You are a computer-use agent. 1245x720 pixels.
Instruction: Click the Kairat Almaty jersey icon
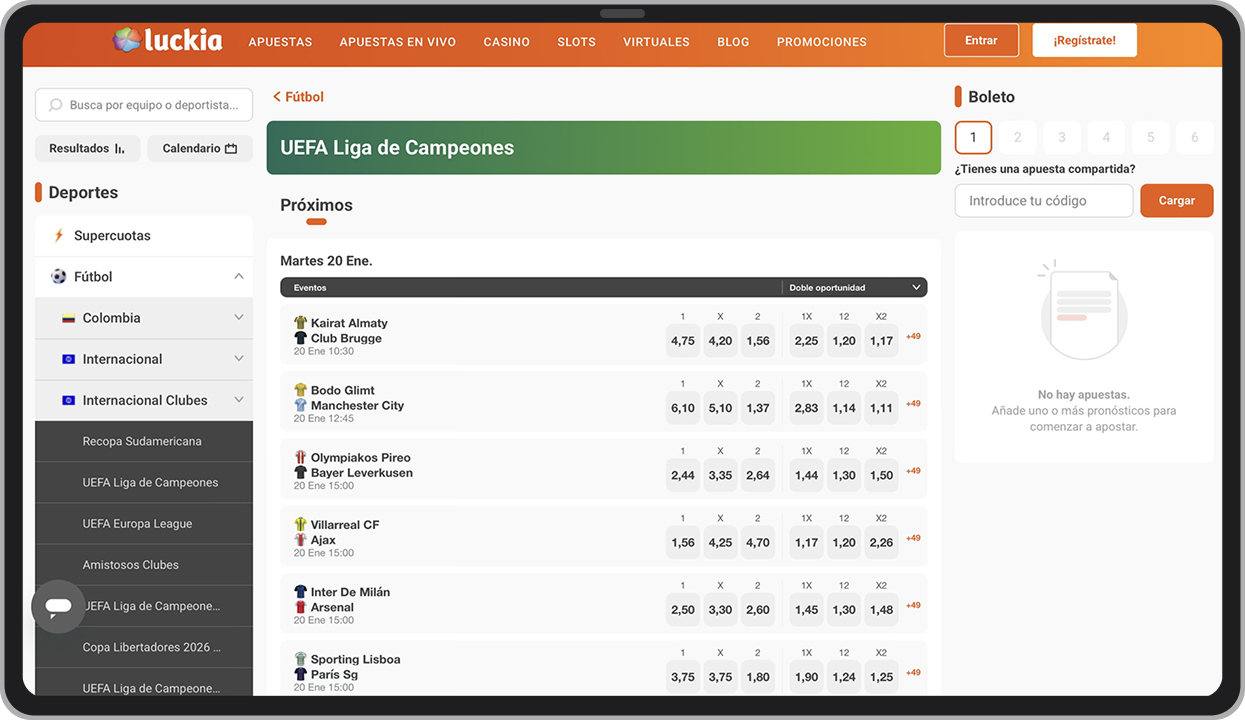tap(300, 323)
